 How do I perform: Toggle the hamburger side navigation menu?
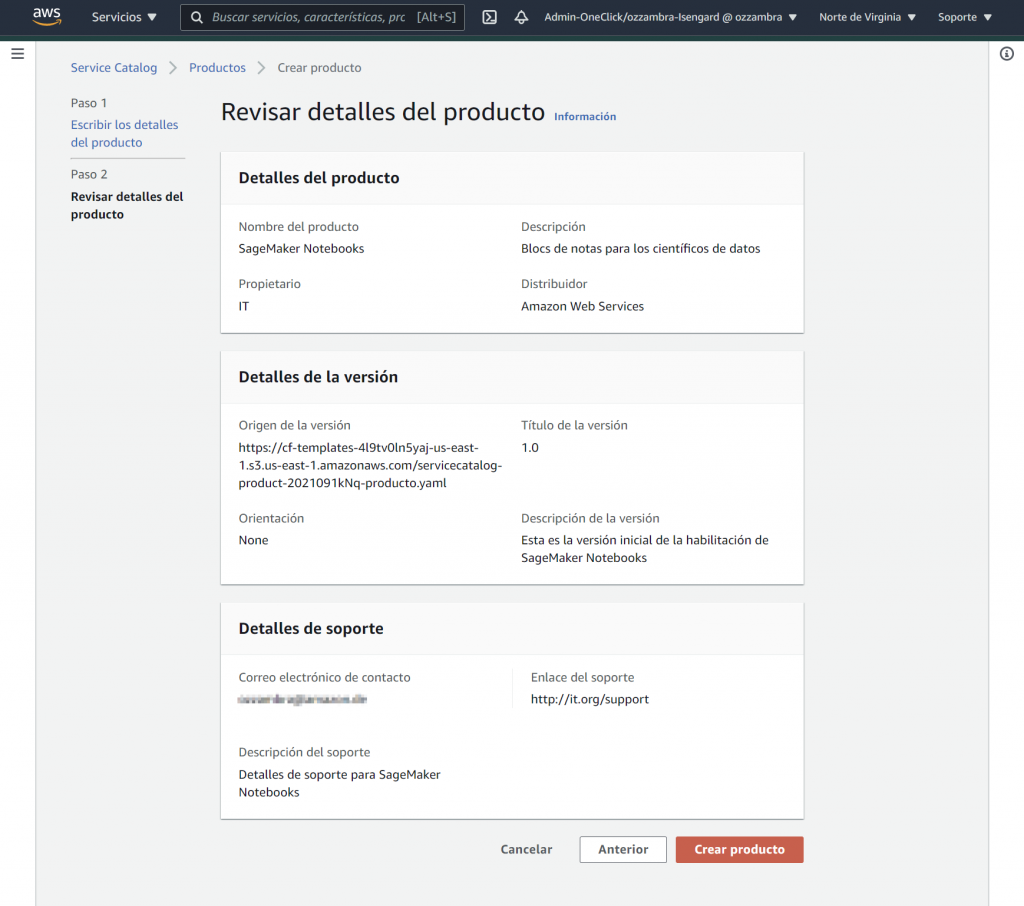point(18,54)
